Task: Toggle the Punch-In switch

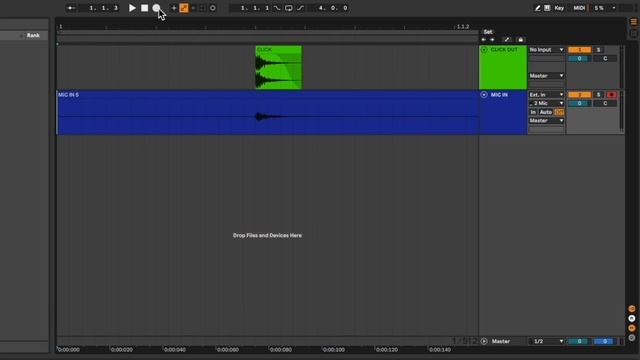Action: (x=277, y=8)
